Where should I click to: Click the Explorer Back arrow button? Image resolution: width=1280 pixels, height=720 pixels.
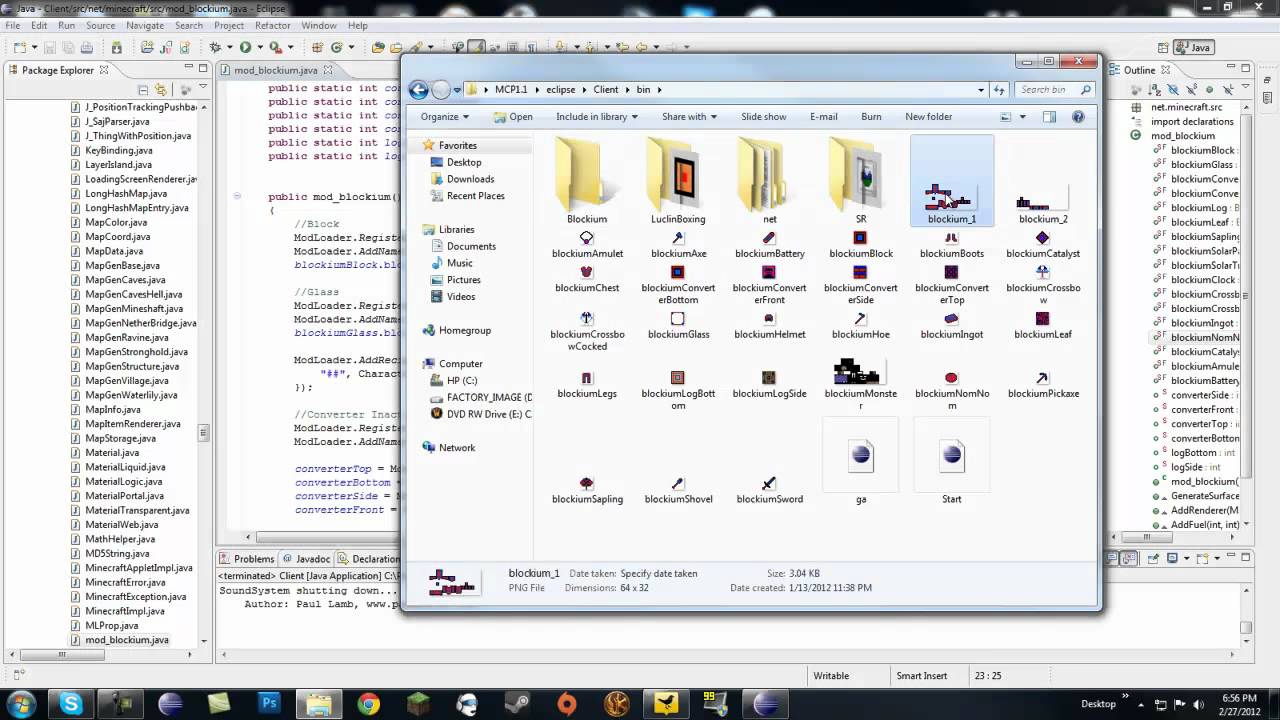[419, 90]
